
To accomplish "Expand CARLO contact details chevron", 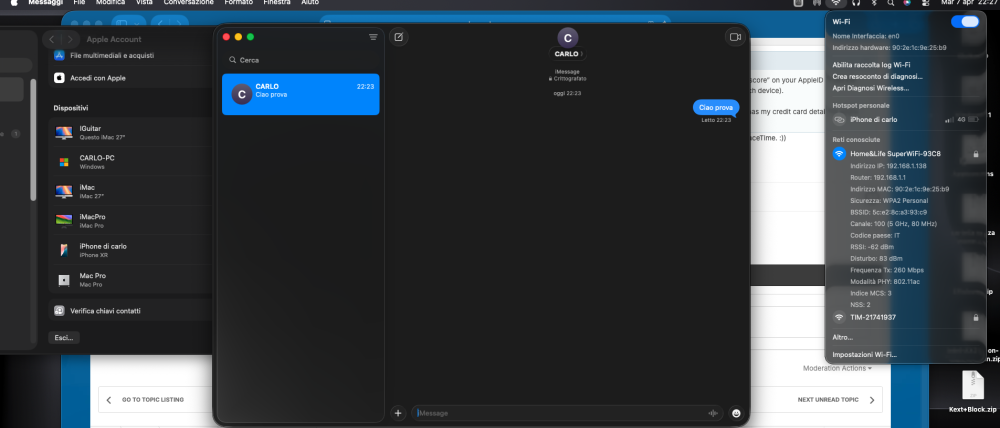I will 581,54.
